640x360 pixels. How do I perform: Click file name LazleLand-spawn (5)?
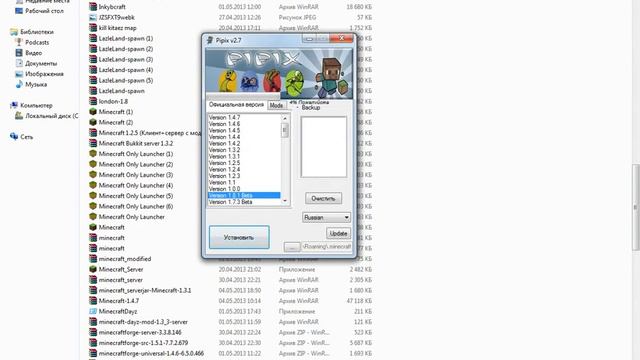click(x=126, y=80)
